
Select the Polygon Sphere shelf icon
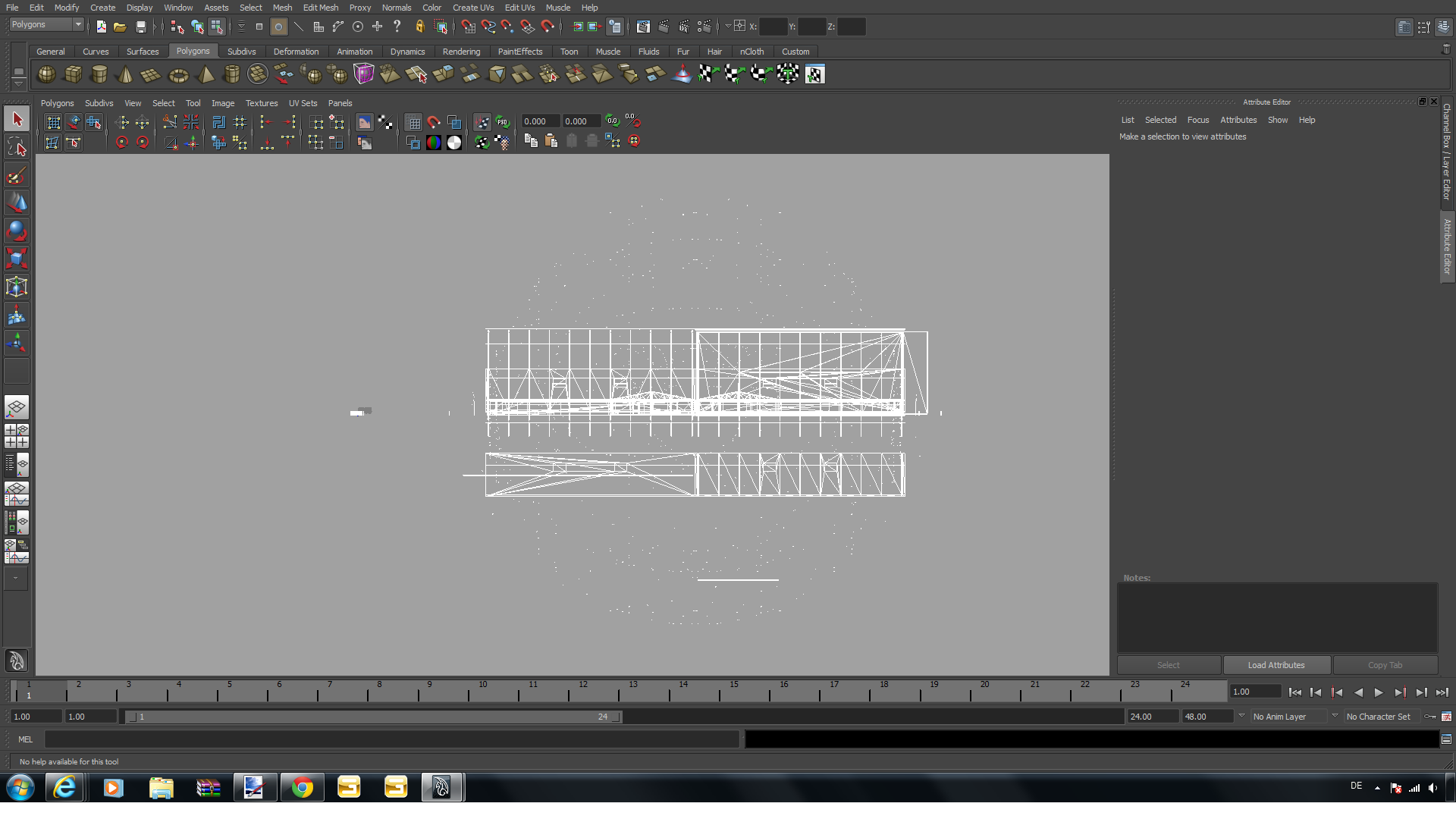coord(46,74)
